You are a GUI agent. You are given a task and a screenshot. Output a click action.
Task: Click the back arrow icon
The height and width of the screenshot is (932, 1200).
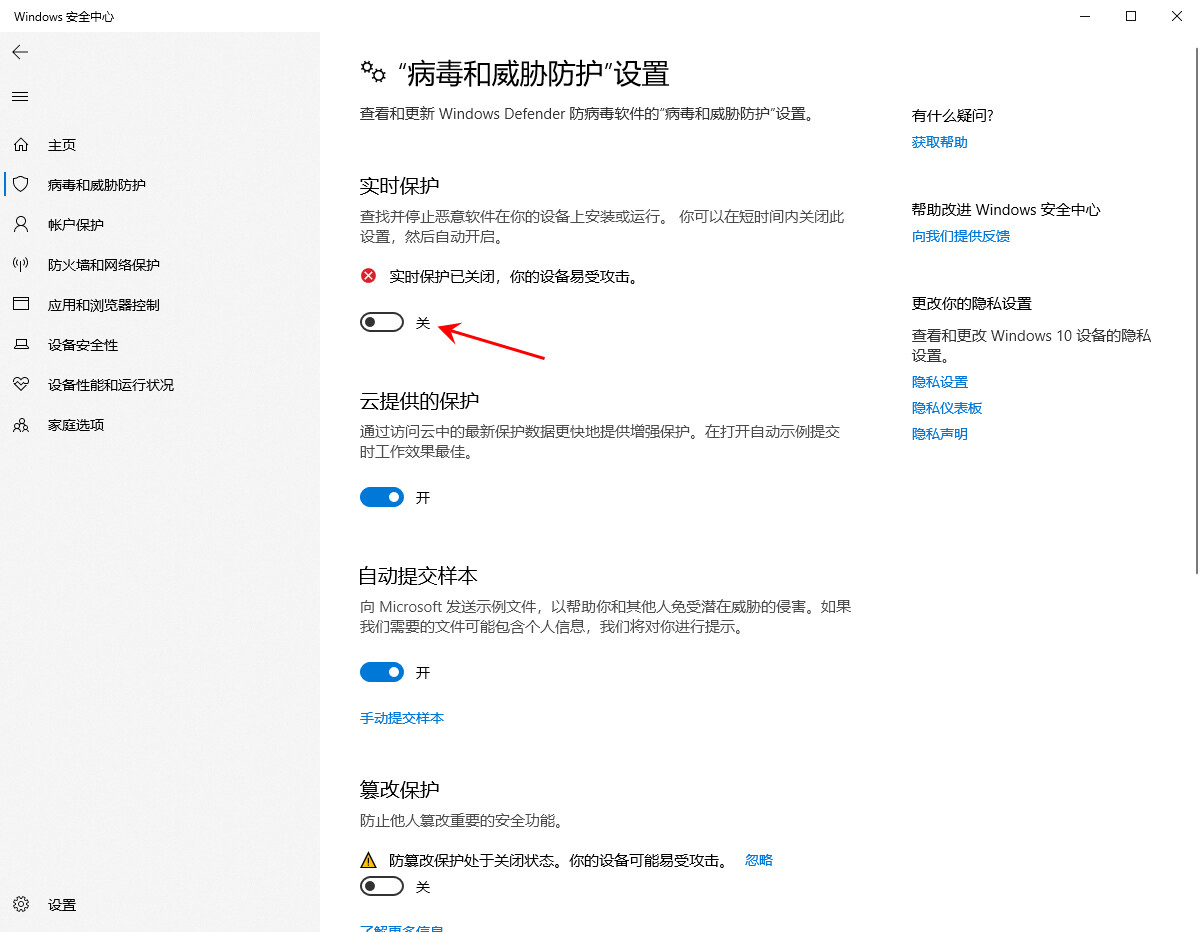[x=20, y=52]
